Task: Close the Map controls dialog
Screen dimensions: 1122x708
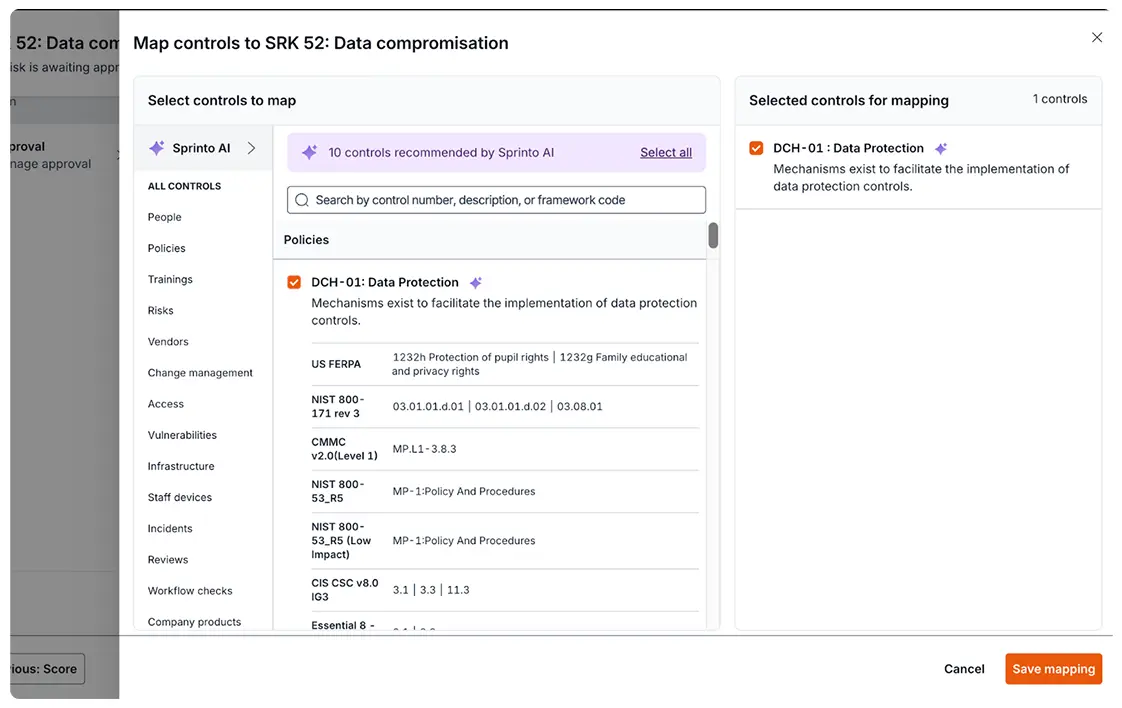Action: pos(1097,38)
